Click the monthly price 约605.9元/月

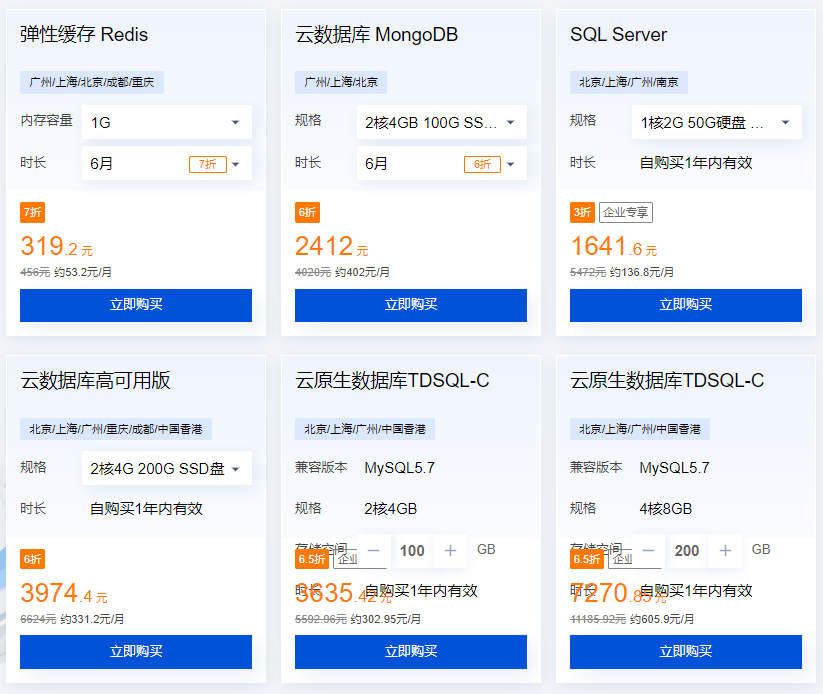(662, 619)
